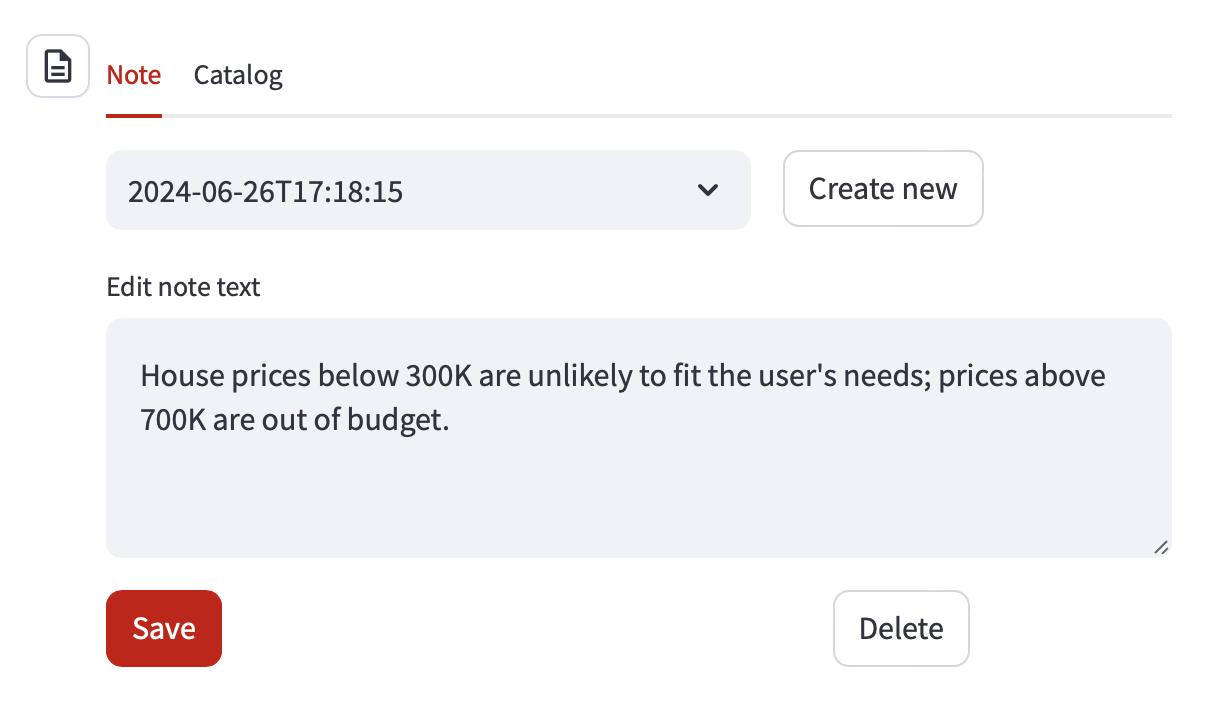This screenshot has width=1214, height=708.
Task: Grab the textarea resize handle corner
Action: click(1160, 546)
